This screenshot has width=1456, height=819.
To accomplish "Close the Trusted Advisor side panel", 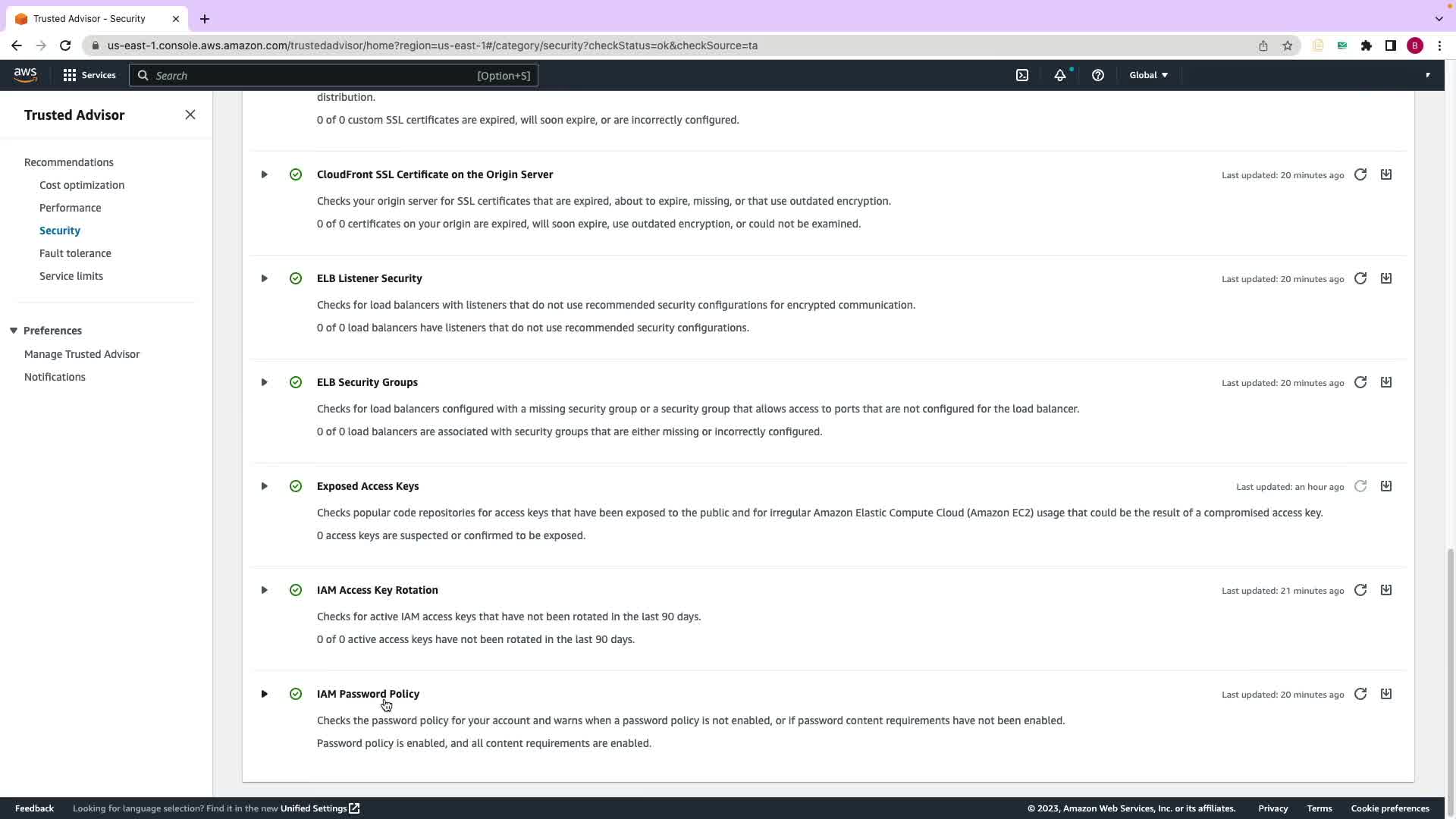I will click(x=190, y=115).
